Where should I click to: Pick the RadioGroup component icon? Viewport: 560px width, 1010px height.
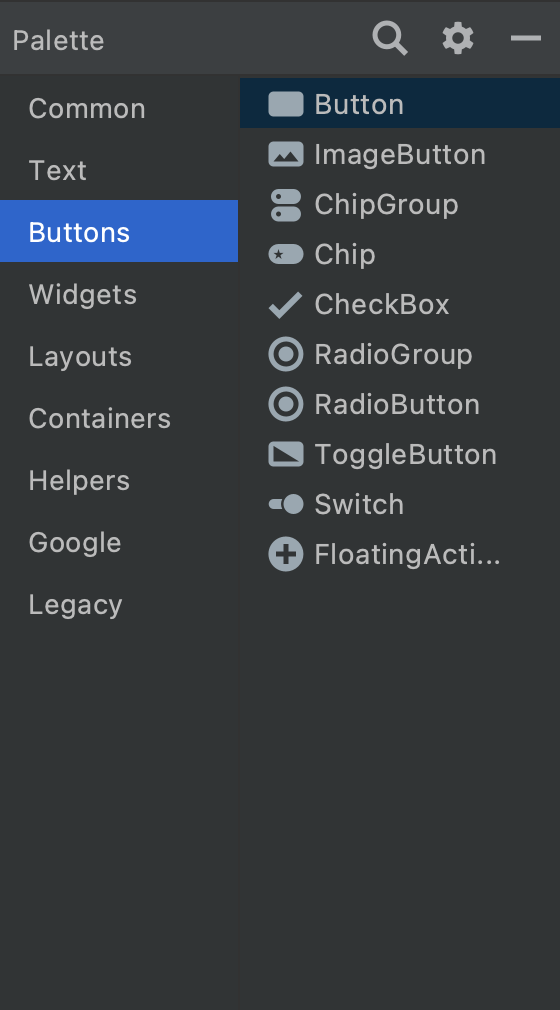point(285,354)
